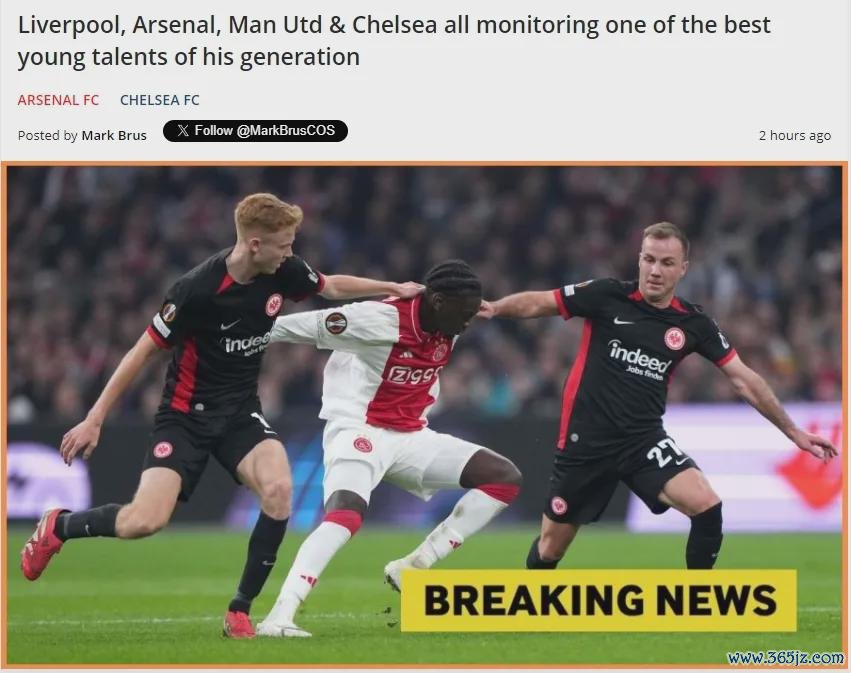Click Europa League patch on Ajax sleeve
The image size is (851, 673).
(335, 323)
